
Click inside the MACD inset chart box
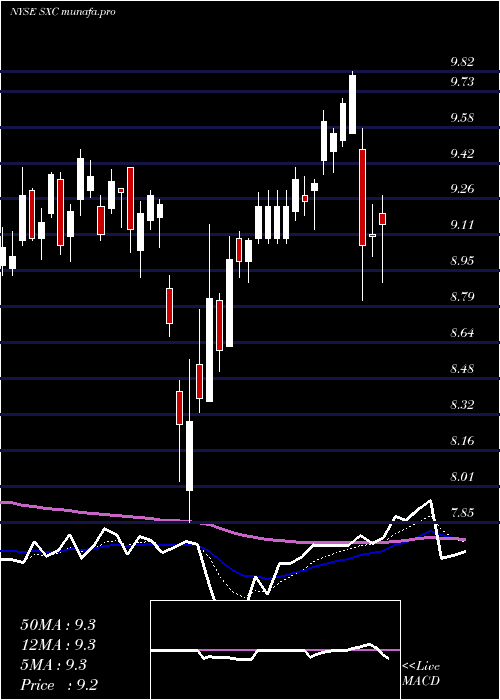pos(275,650)
